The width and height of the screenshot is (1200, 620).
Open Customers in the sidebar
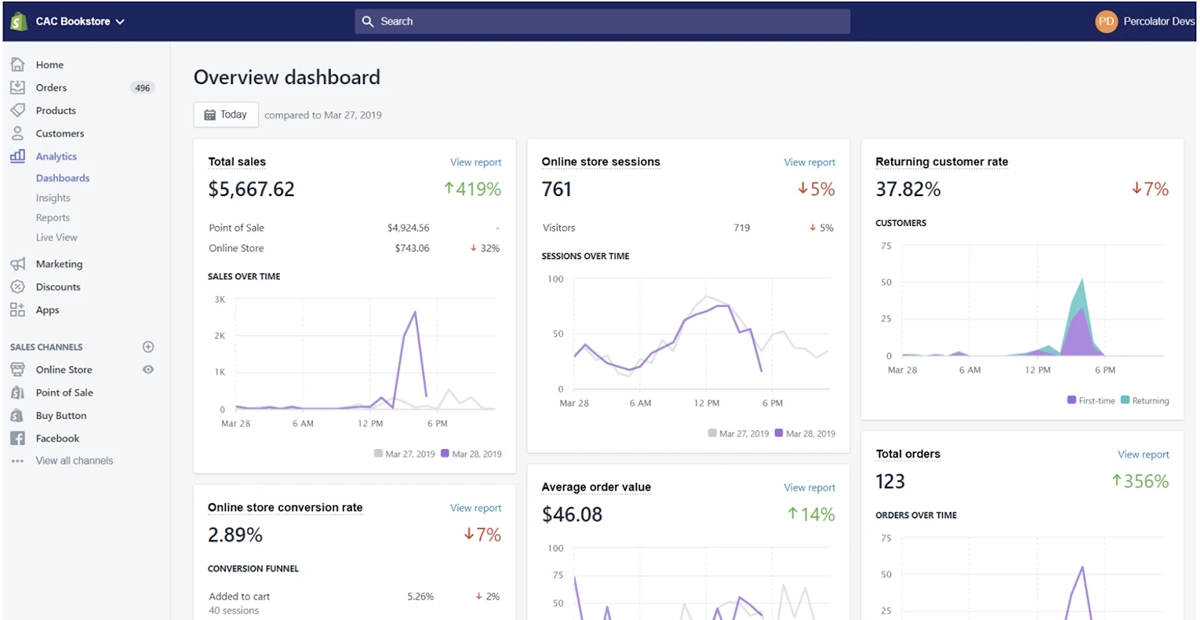60,134
